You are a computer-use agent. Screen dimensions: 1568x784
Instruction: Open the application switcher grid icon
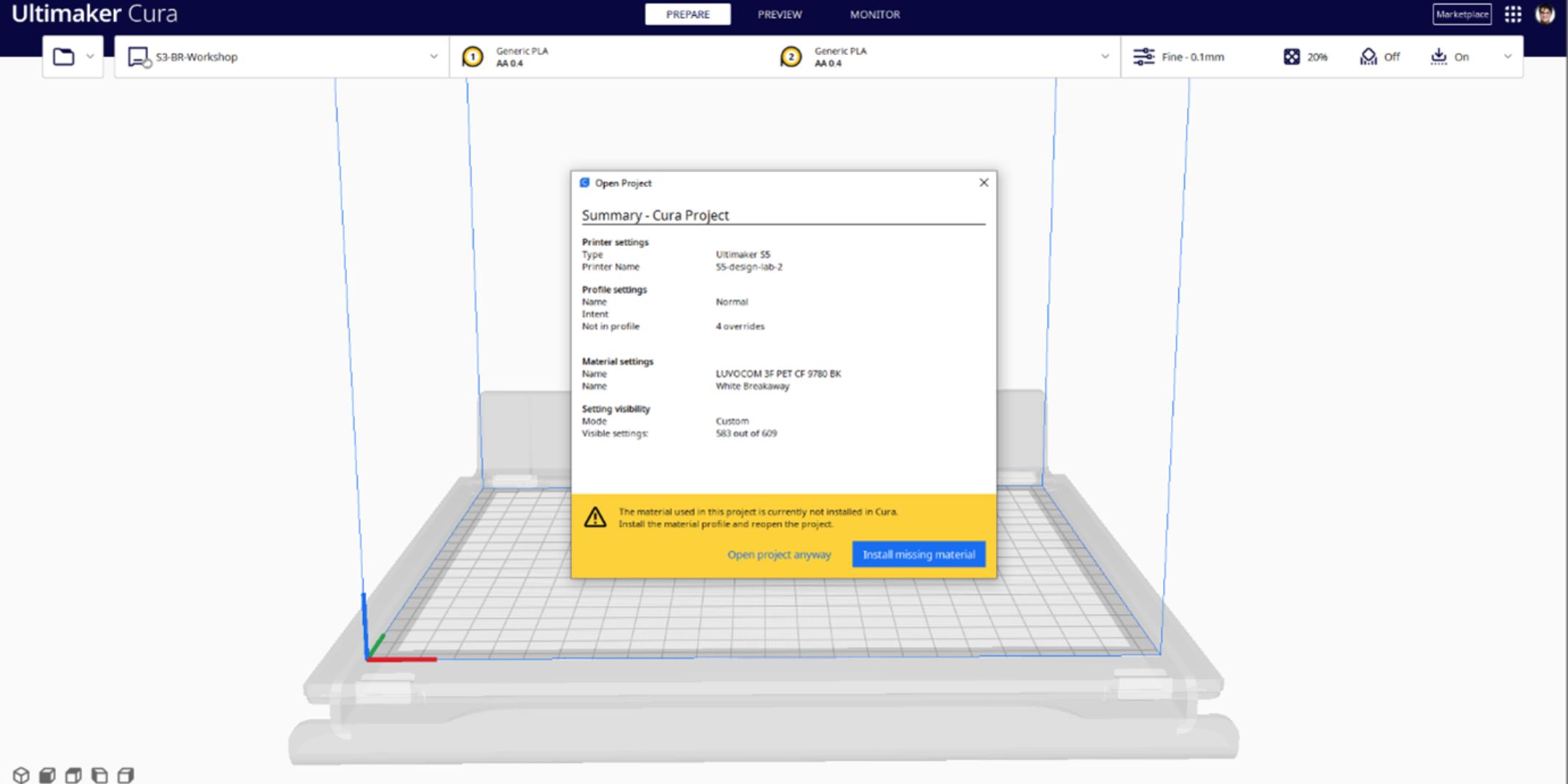point(1513,15)
